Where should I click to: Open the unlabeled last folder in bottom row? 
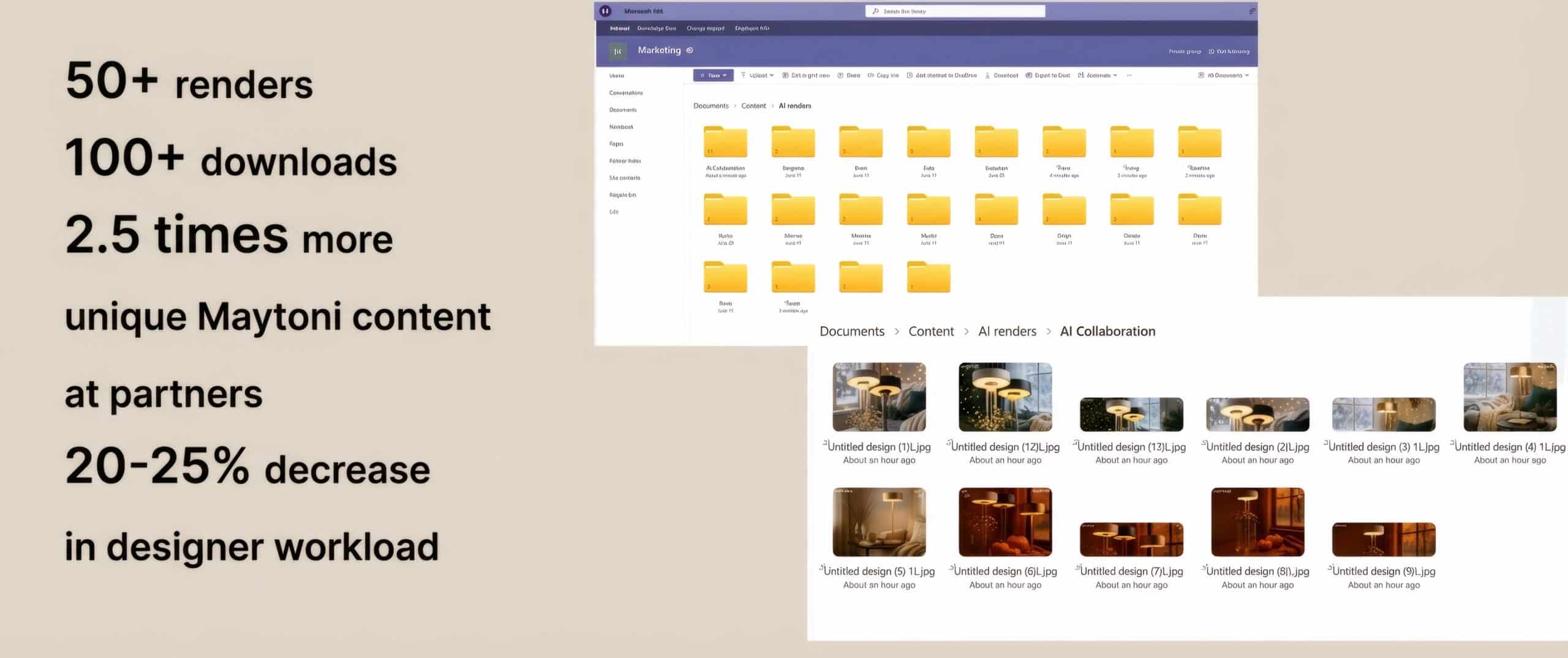tap(929, 277)
